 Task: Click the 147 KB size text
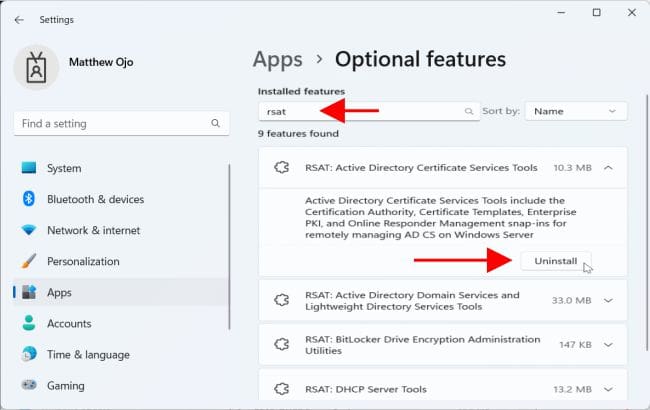[x=575, y=345]
